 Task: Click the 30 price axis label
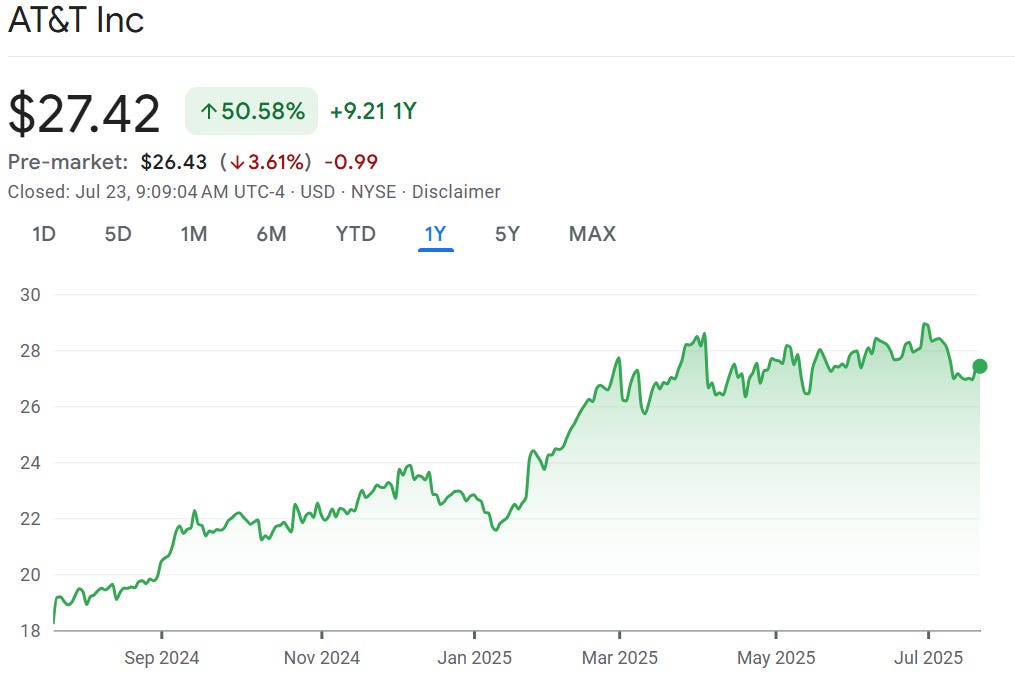(x=30, y=295)
